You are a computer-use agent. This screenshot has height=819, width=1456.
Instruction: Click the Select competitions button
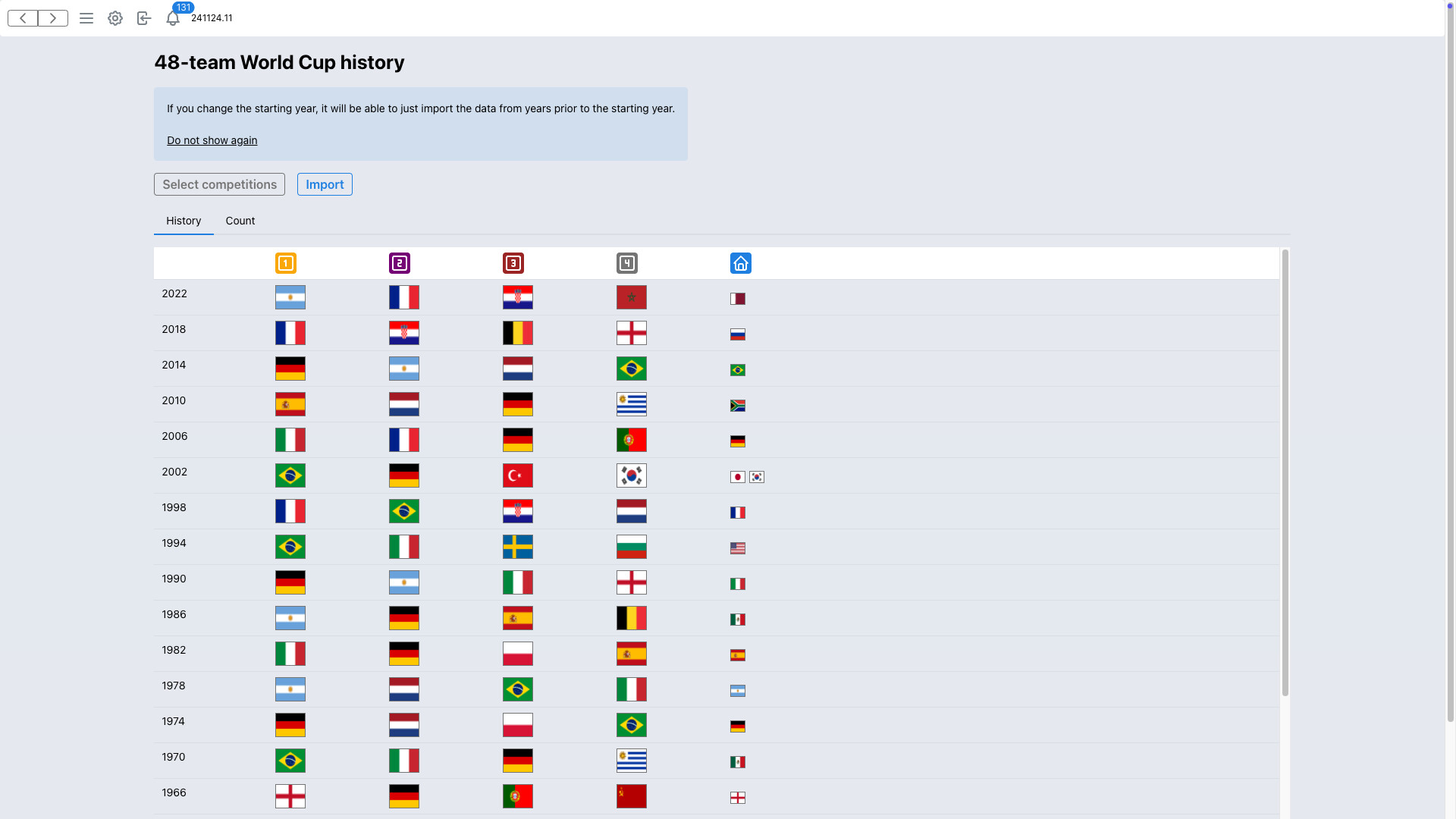[x=219, y=184]
